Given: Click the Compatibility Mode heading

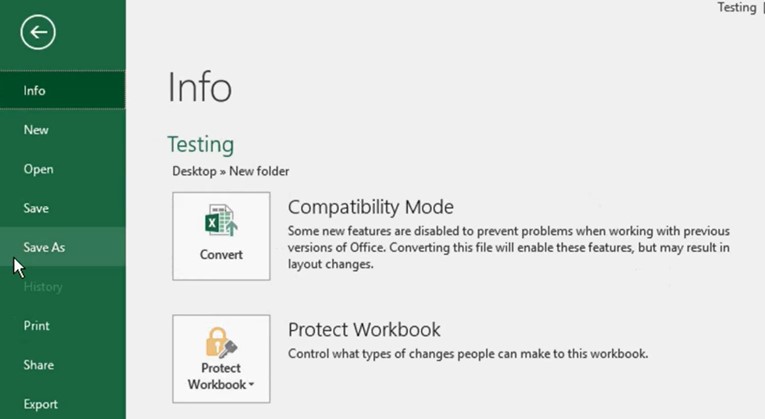Looking at the screenshot, I should point(371,207).
